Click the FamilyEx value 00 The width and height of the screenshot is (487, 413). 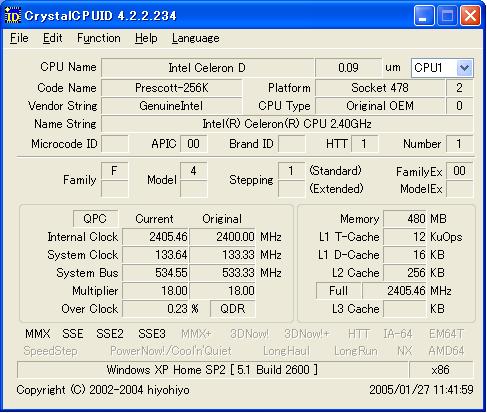point(459,171)
